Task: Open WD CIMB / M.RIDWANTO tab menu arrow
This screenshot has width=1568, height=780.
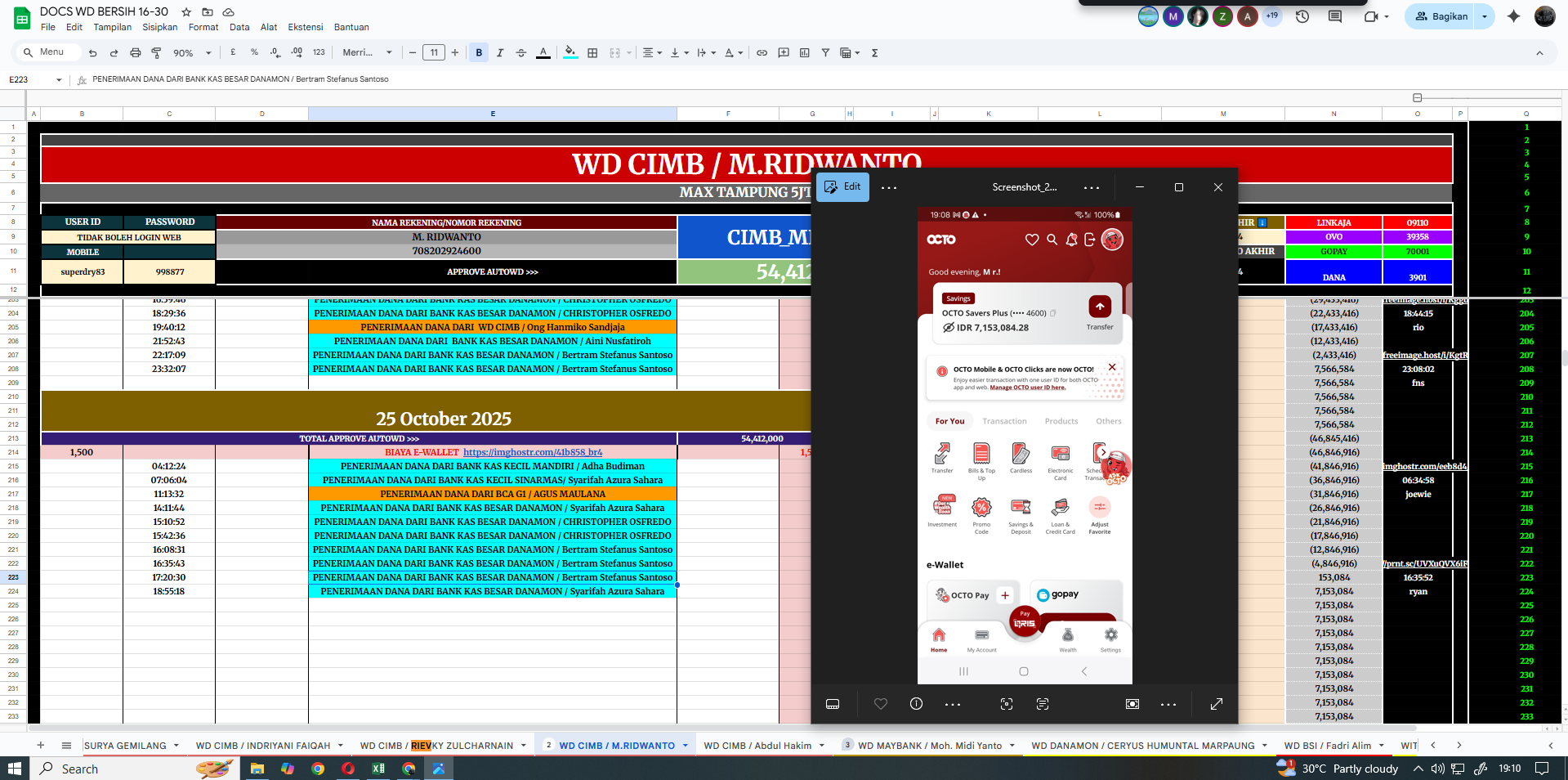Action: tap(686, 746)
